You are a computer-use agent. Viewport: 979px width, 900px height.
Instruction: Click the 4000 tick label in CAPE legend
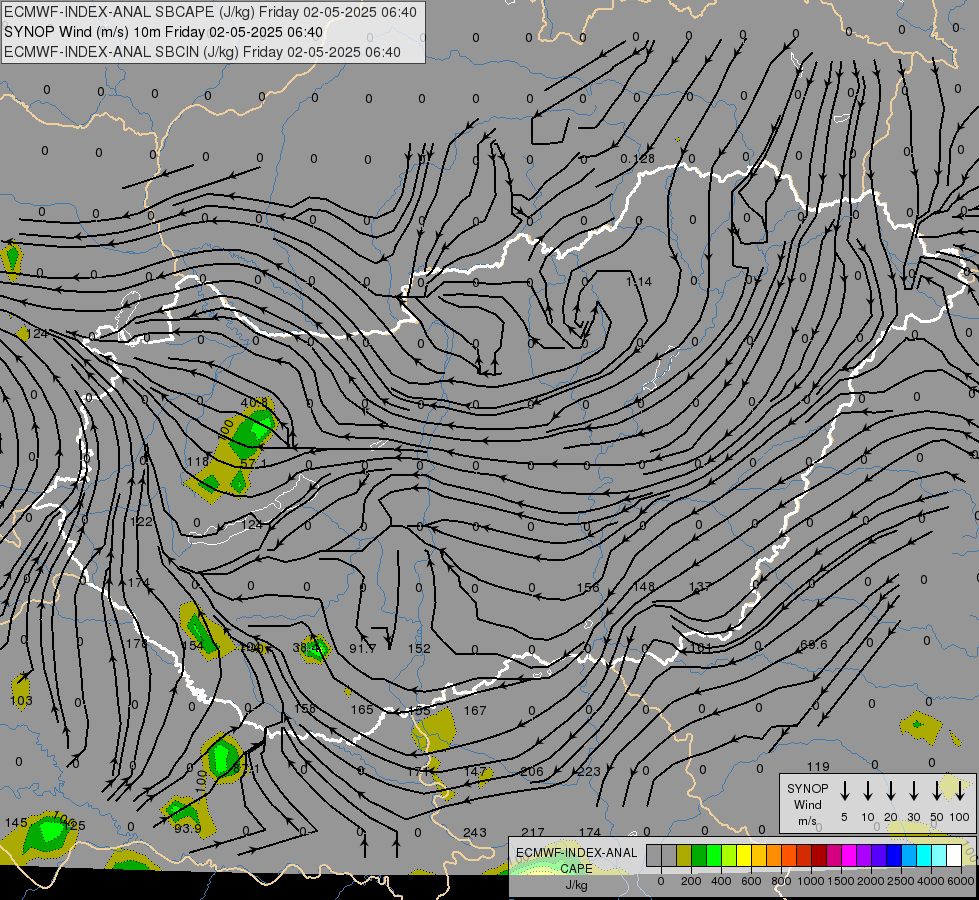(931, 881)
